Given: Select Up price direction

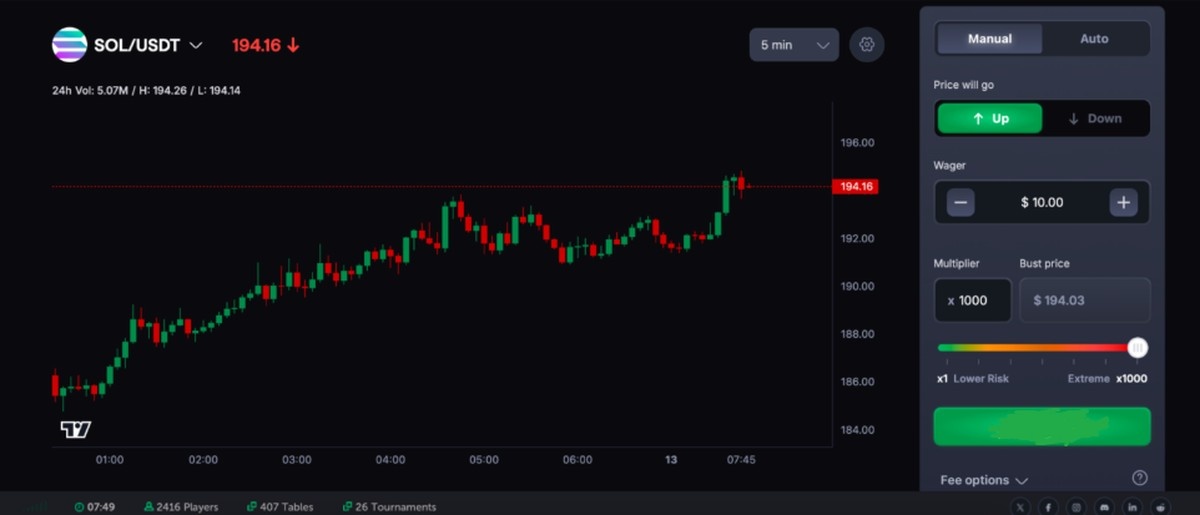Looking at the screenshot, I should [x=990, y=118].
